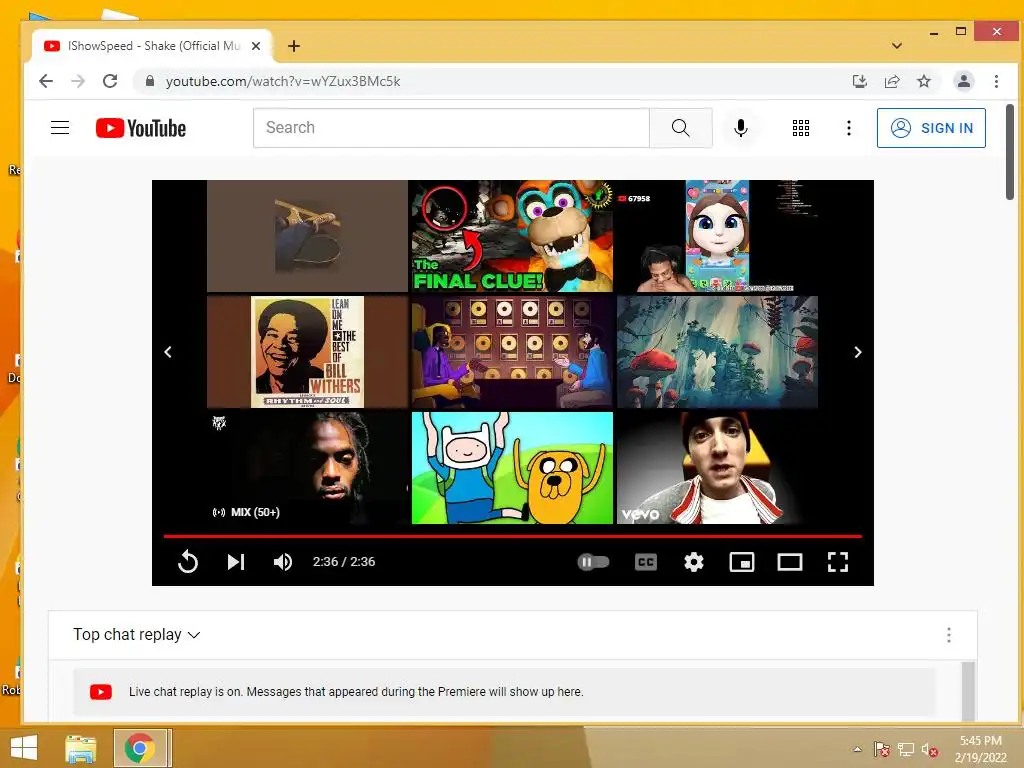Close the IShowSpeed tab

pyautogui.click(x=256, y=46)
